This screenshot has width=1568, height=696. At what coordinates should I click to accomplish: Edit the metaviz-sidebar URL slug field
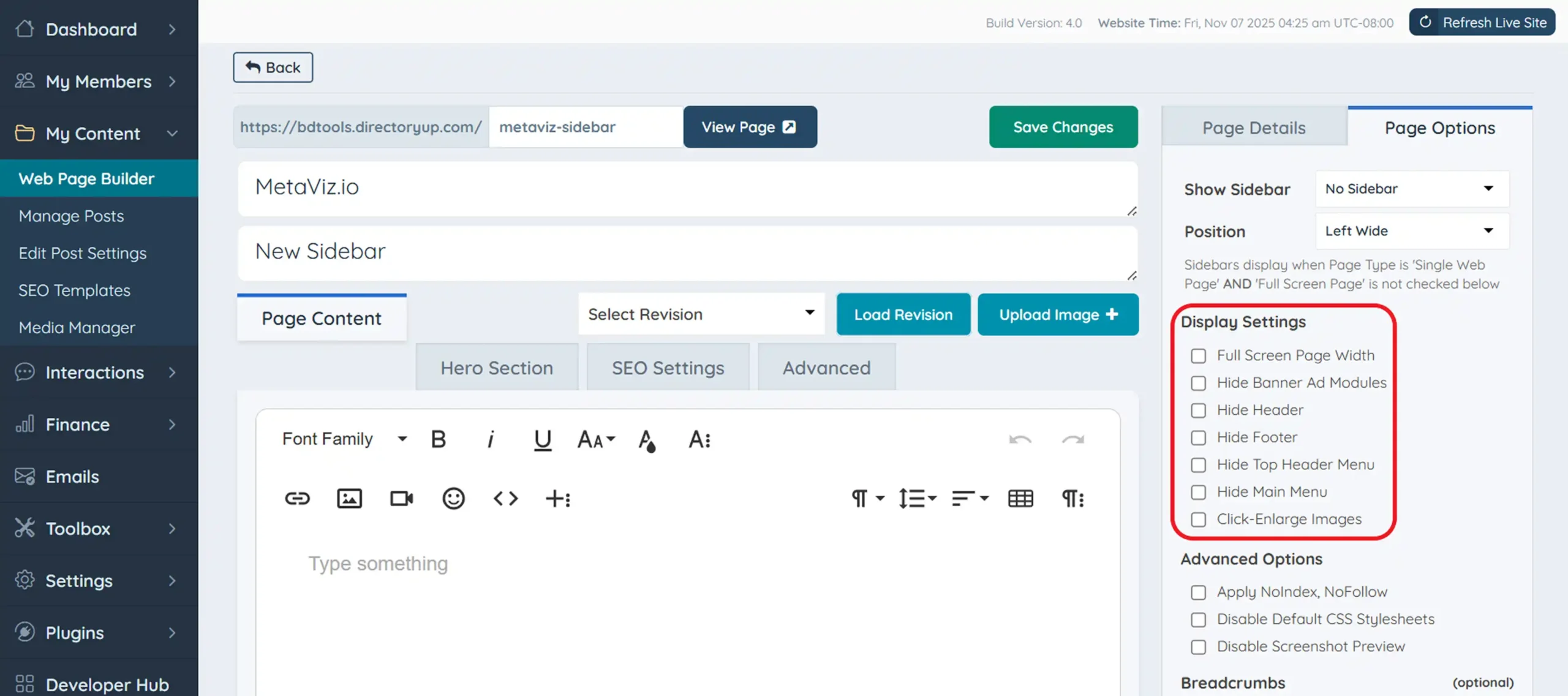point(585,127)
